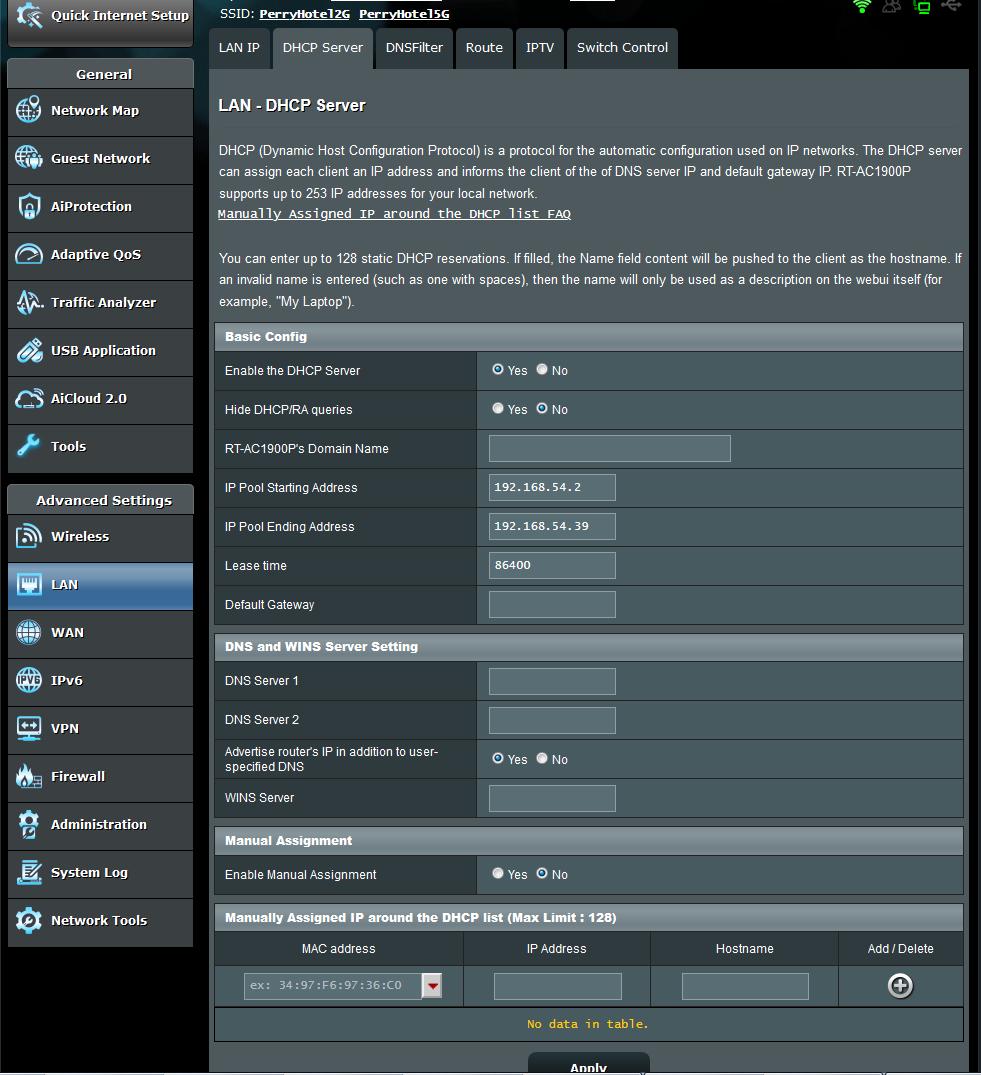Click the Traffic Analyzer waveform icon
Screen dimensions: 981x1075
[x=29, y=302]
